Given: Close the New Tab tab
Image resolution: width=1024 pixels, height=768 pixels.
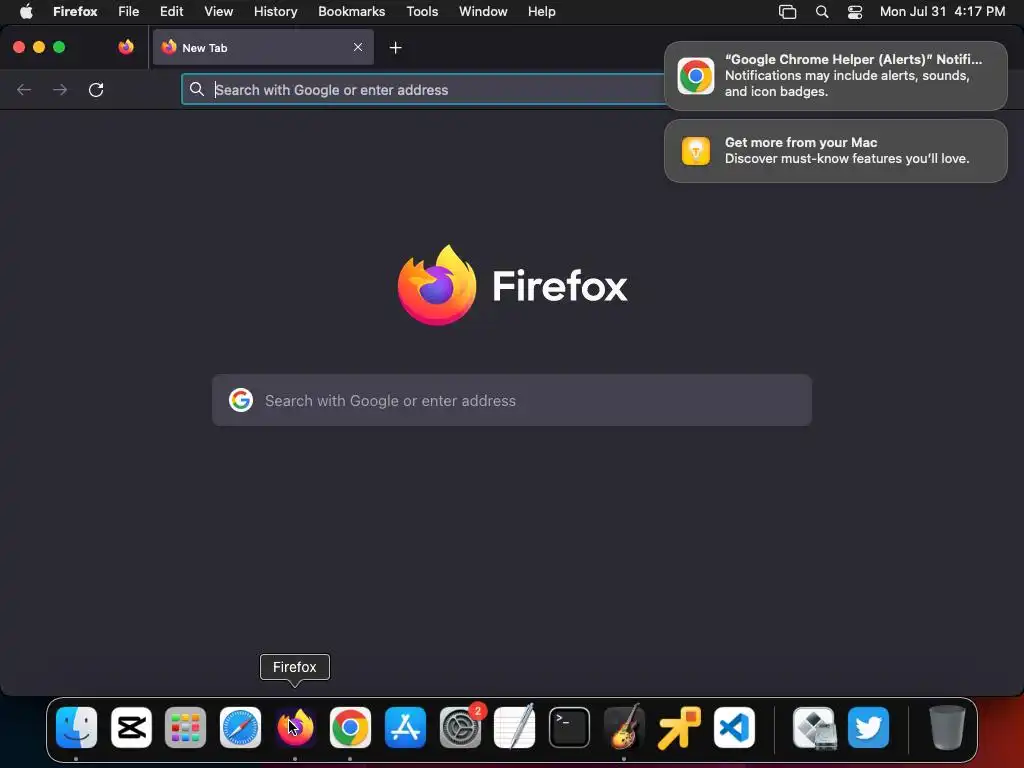Looking at the screenshot, I should [x=358, y=47].
